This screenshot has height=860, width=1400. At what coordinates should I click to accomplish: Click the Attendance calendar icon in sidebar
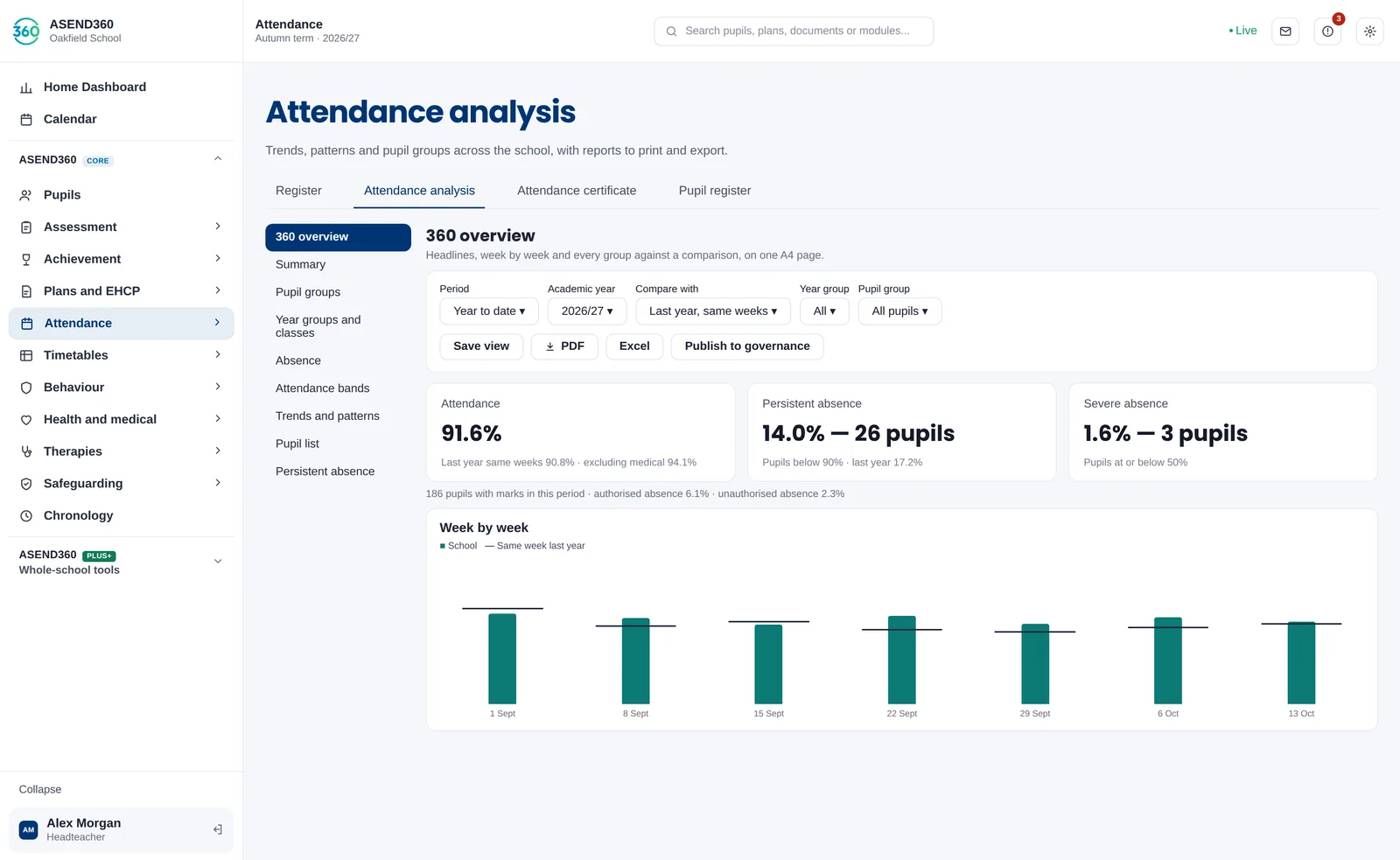(27, 324)
